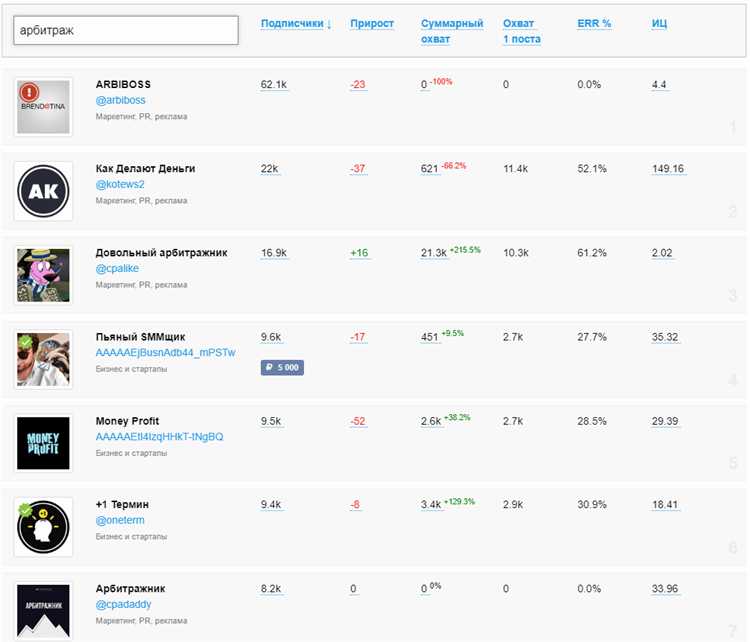
Task: Click the Арбитражник channel cover image
Action: [x=44, y=610]
